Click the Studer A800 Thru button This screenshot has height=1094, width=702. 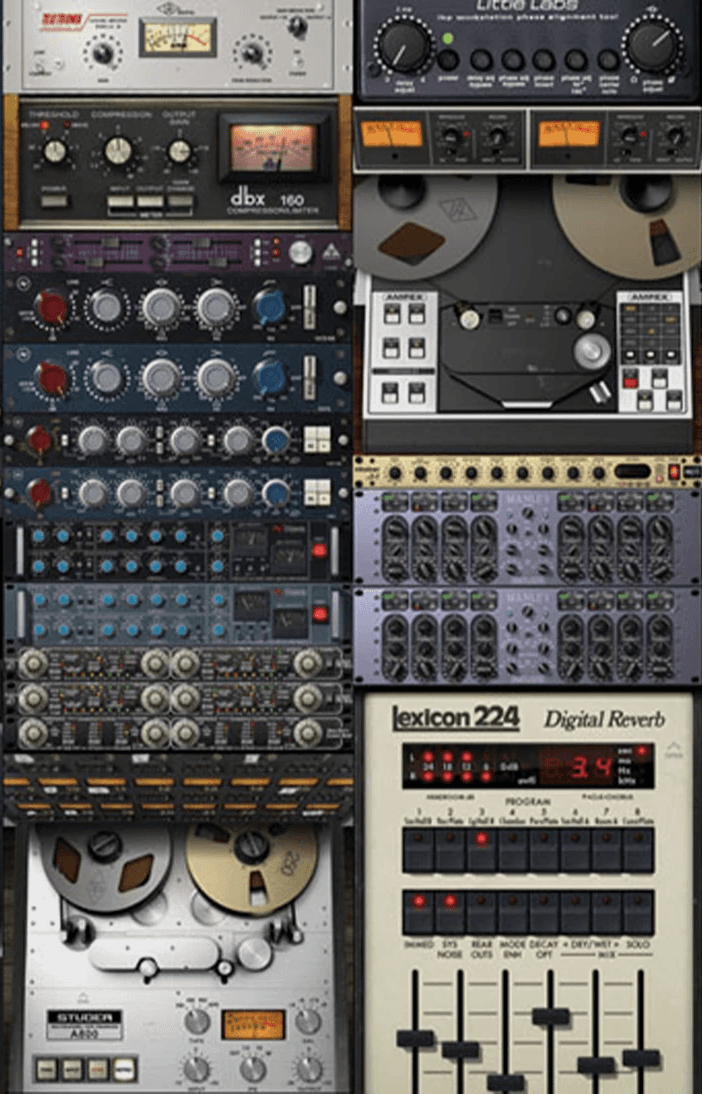(x=47, y=1068)
